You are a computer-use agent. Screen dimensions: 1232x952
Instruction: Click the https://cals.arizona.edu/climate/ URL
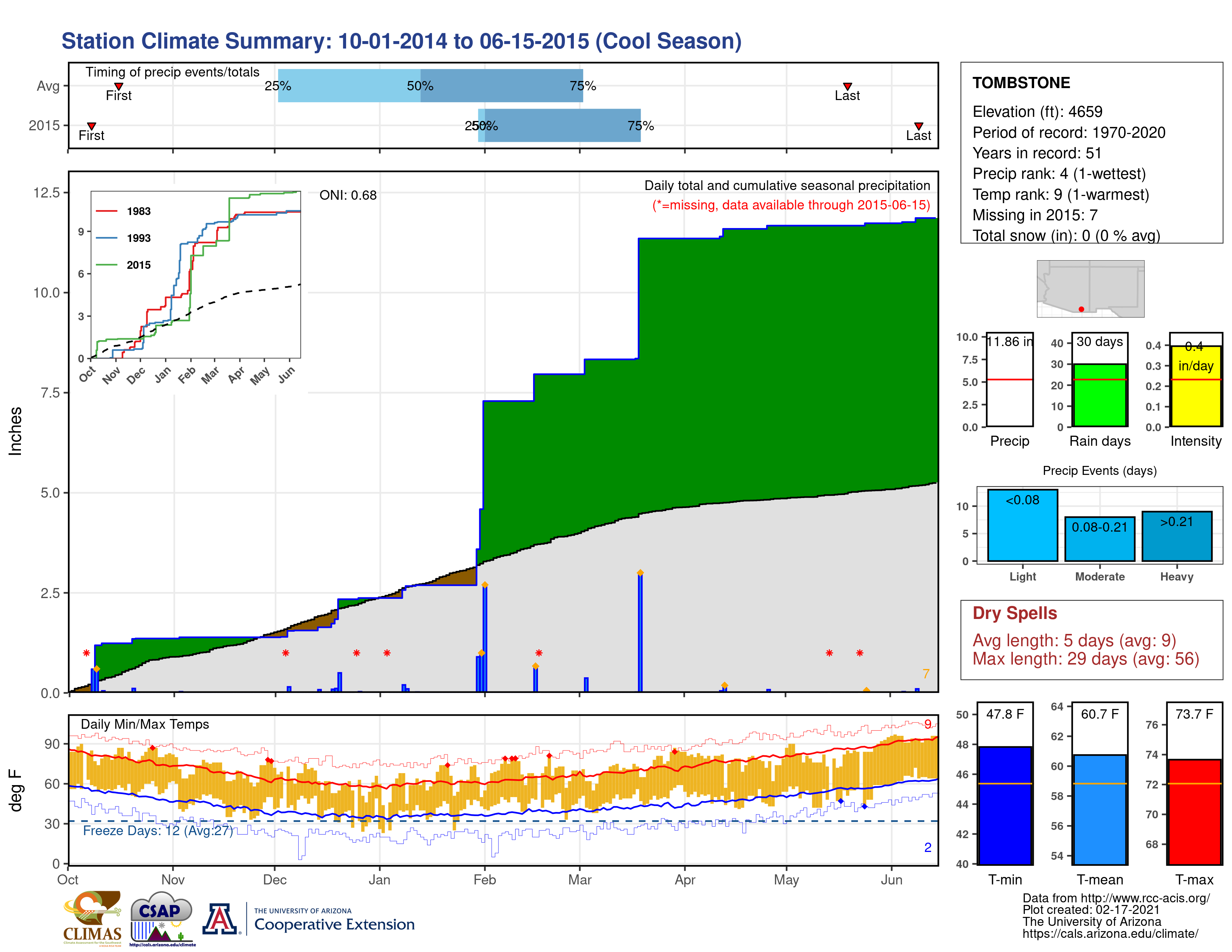point(1110,934)
